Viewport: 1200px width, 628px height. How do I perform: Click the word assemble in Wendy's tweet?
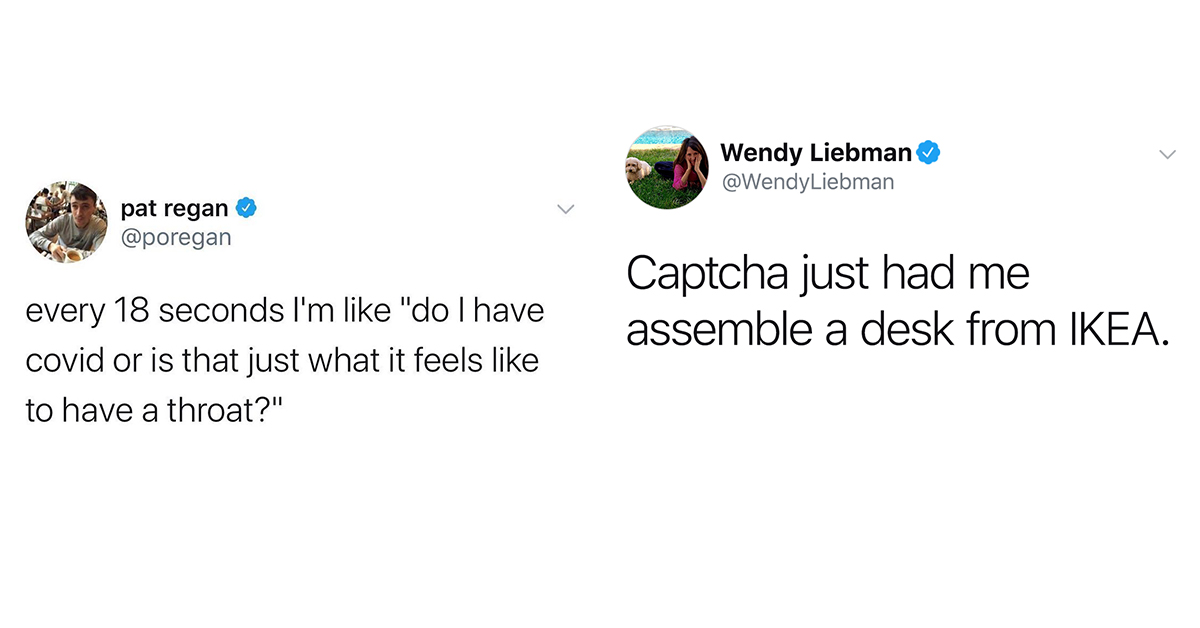[x=703, y=327]
